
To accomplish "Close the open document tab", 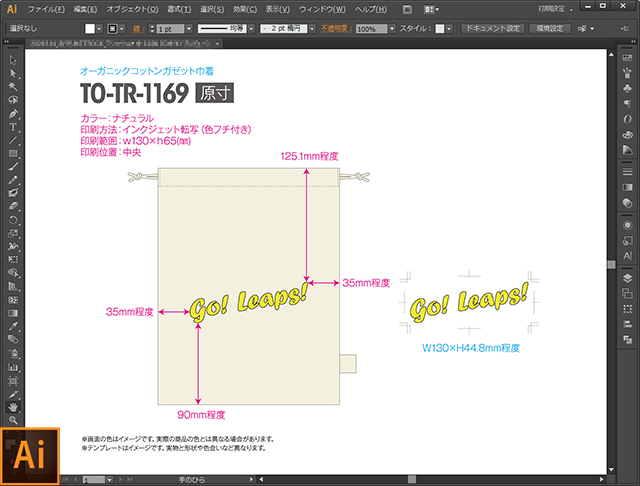I will [218, 43].
